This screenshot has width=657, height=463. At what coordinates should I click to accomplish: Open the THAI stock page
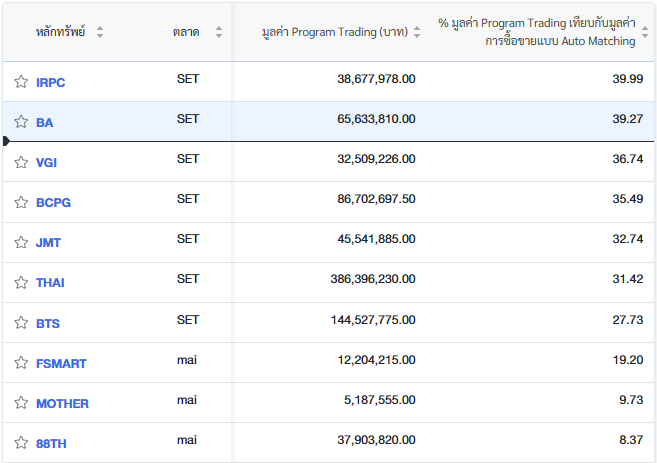[x=50, y=283]
